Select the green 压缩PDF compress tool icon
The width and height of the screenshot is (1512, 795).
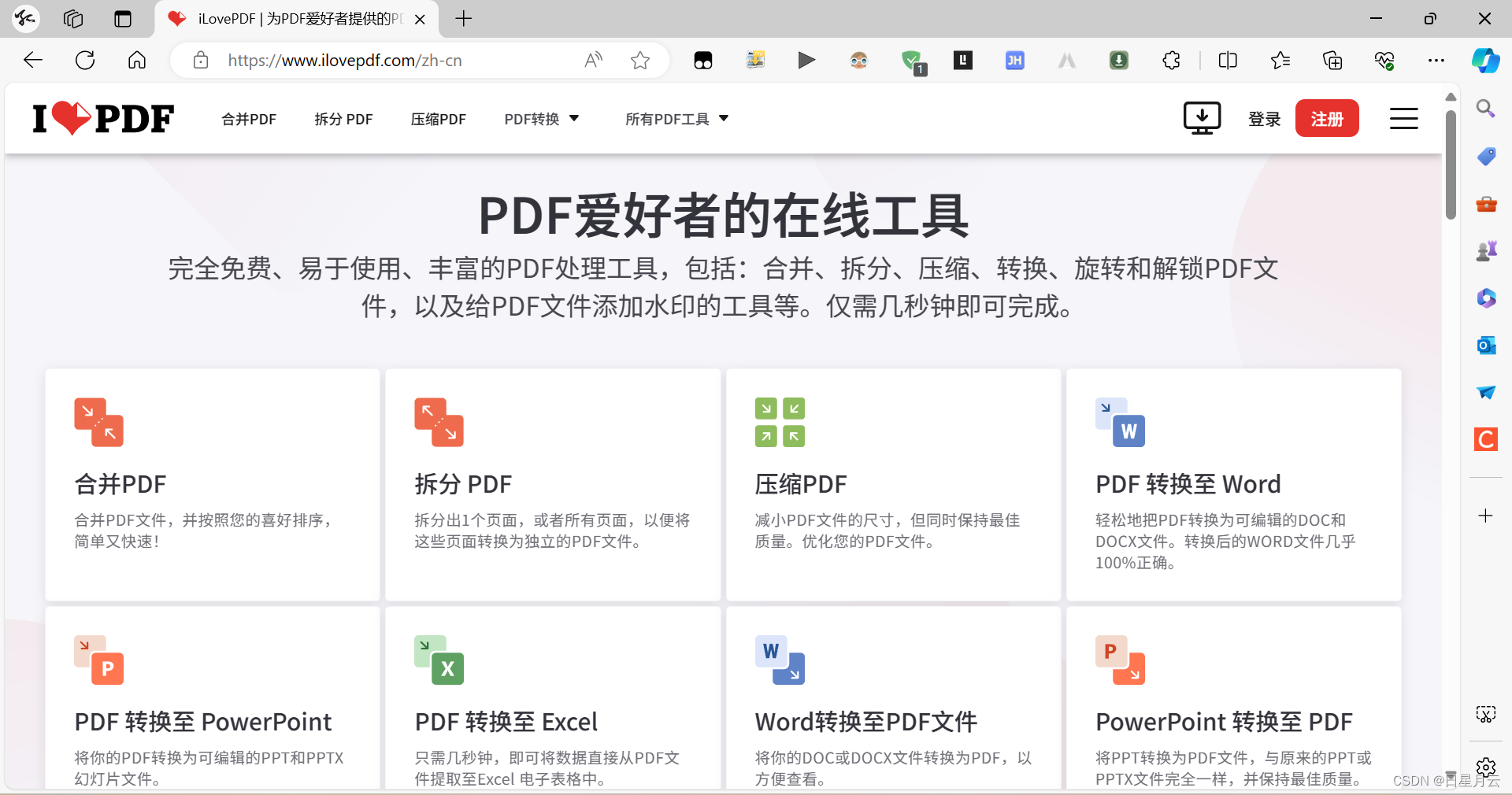click(780, 422)
